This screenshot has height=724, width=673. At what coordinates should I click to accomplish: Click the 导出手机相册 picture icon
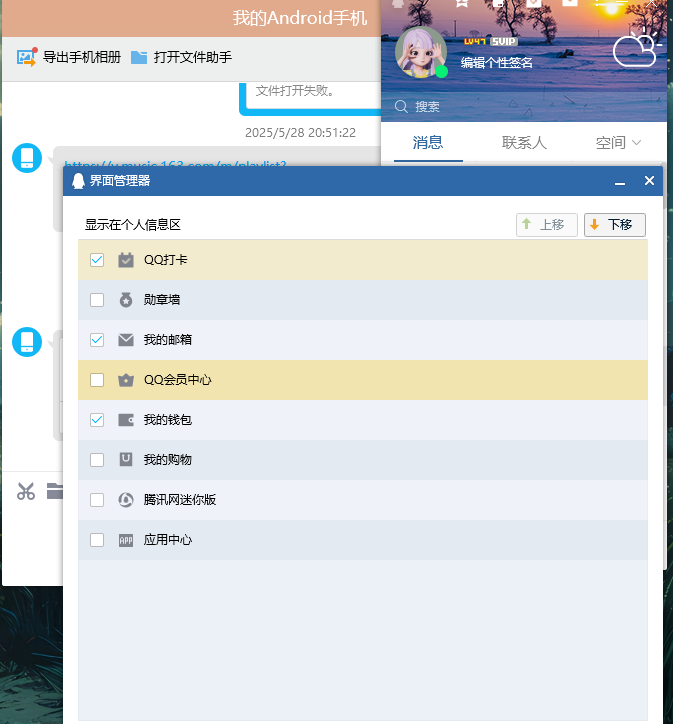pyautogui.click(x=27, y=57)
